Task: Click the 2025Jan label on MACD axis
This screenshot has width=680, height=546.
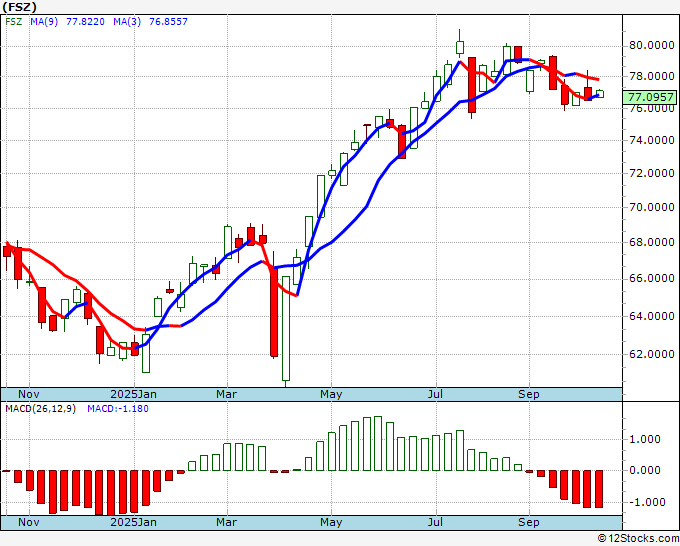Action: click(x=134, y=522)
